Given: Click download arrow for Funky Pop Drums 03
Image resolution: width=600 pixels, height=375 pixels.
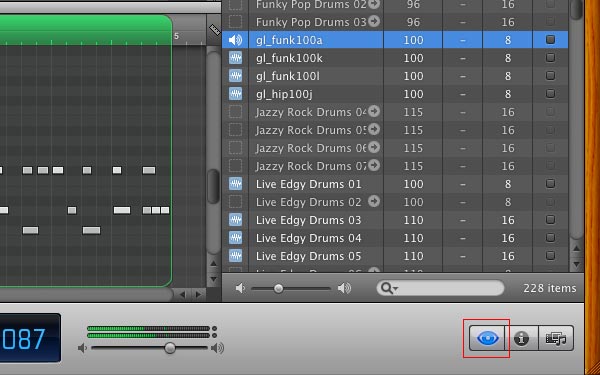Looking at the screenshot, I should pyautogui.click(x=374, y=21).
